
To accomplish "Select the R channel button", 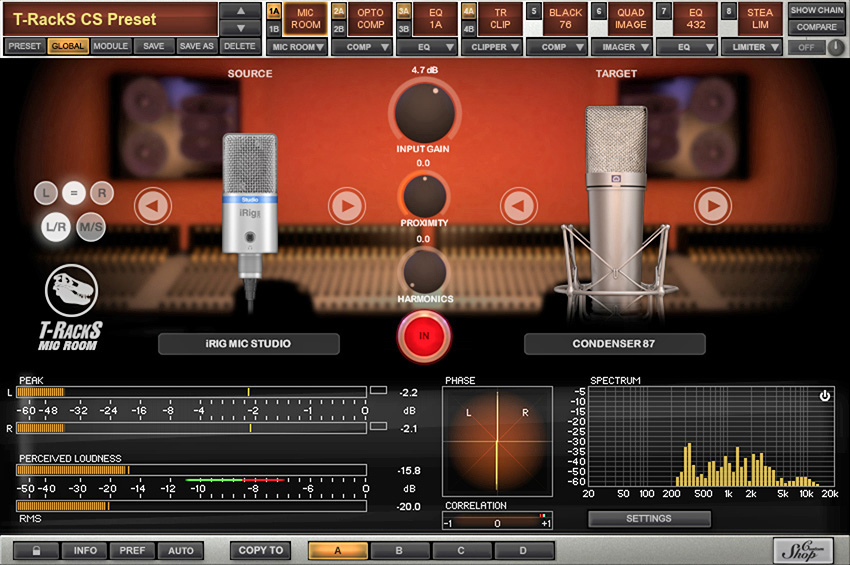I will (x=102, y=193).
